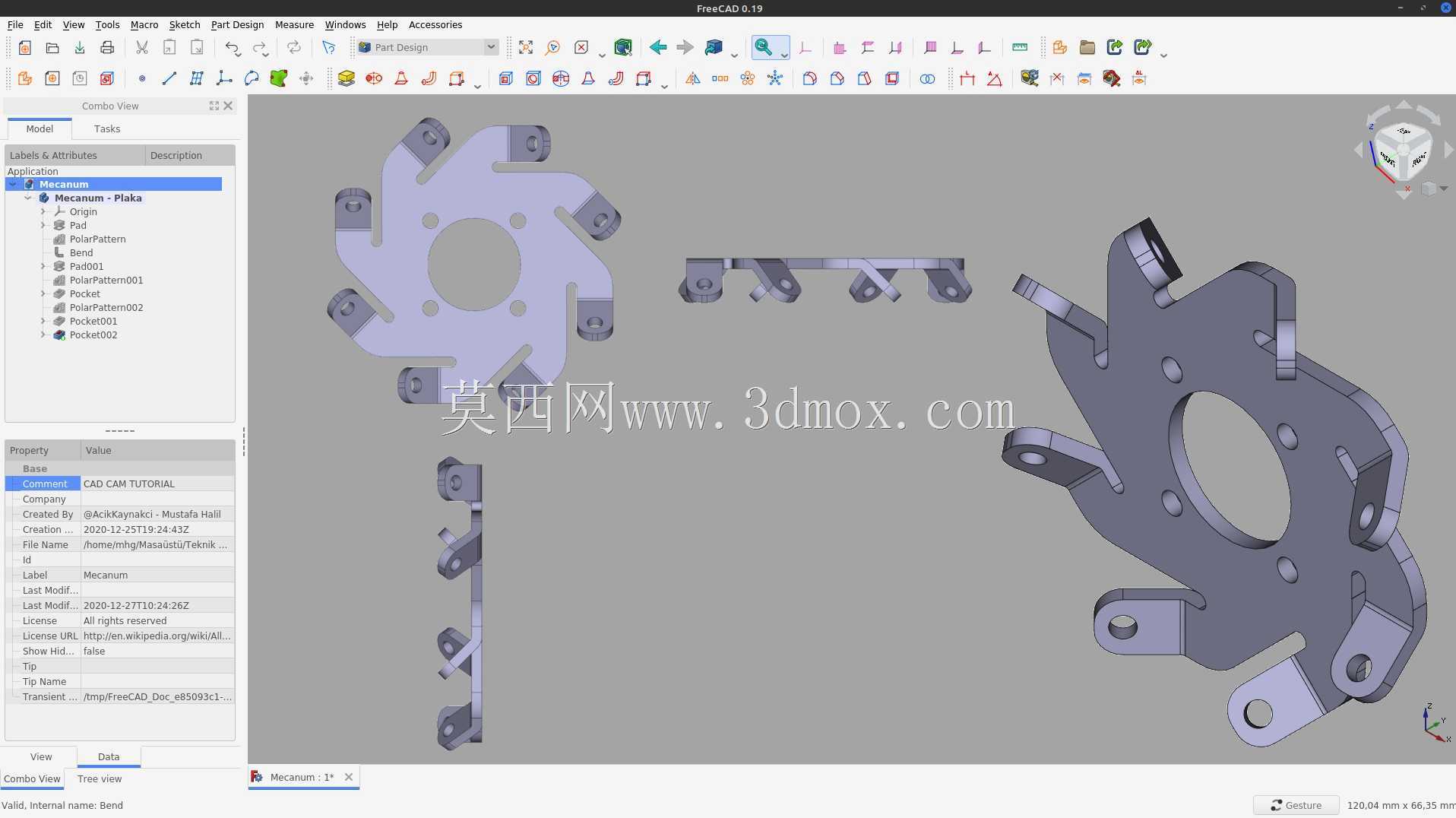The width and height of the screenshot is (1456, 818).
Task: Click the Cut scissors icon
Action: (x=141, y=47)
